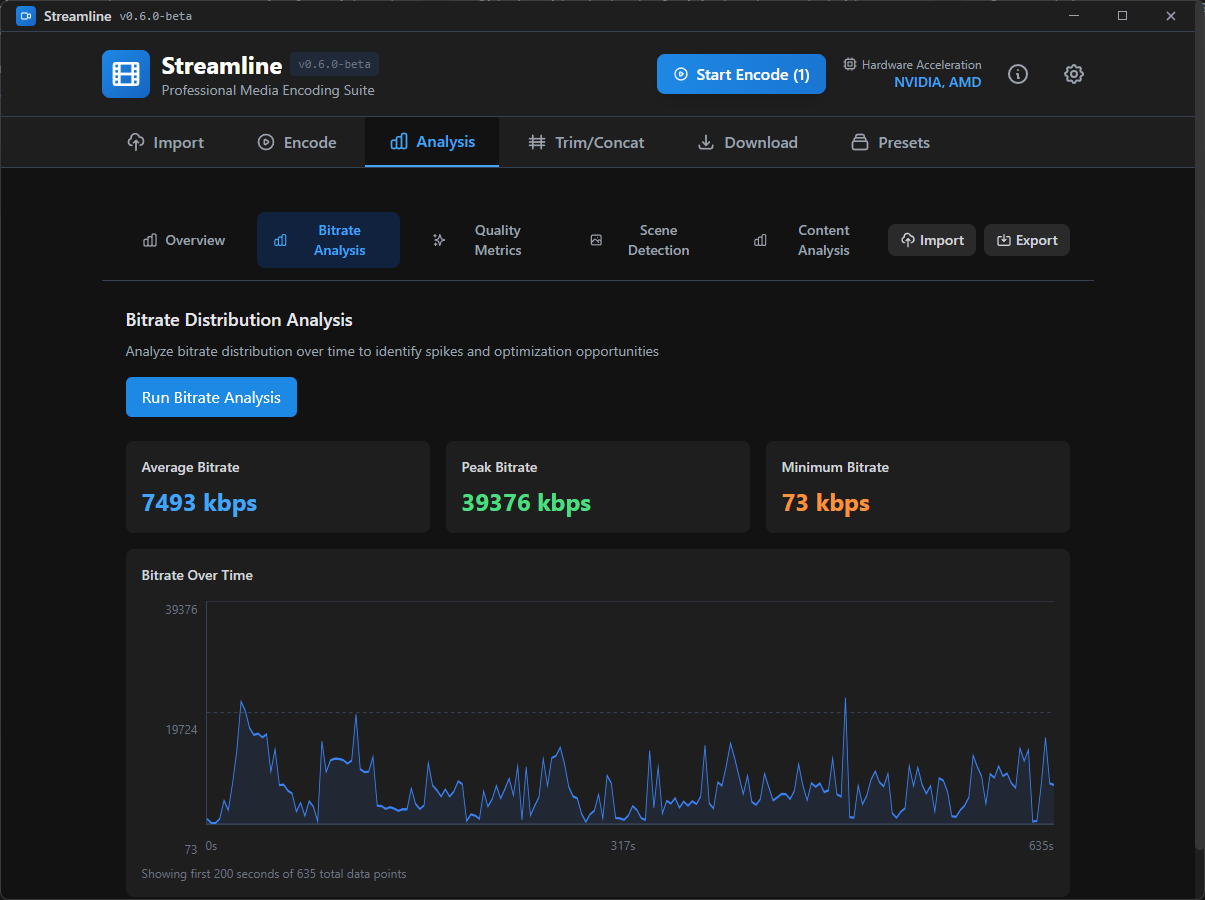
Task: Switch to the Trim/Concat tab
Action: pyautogui.click(x=587, y=141)
